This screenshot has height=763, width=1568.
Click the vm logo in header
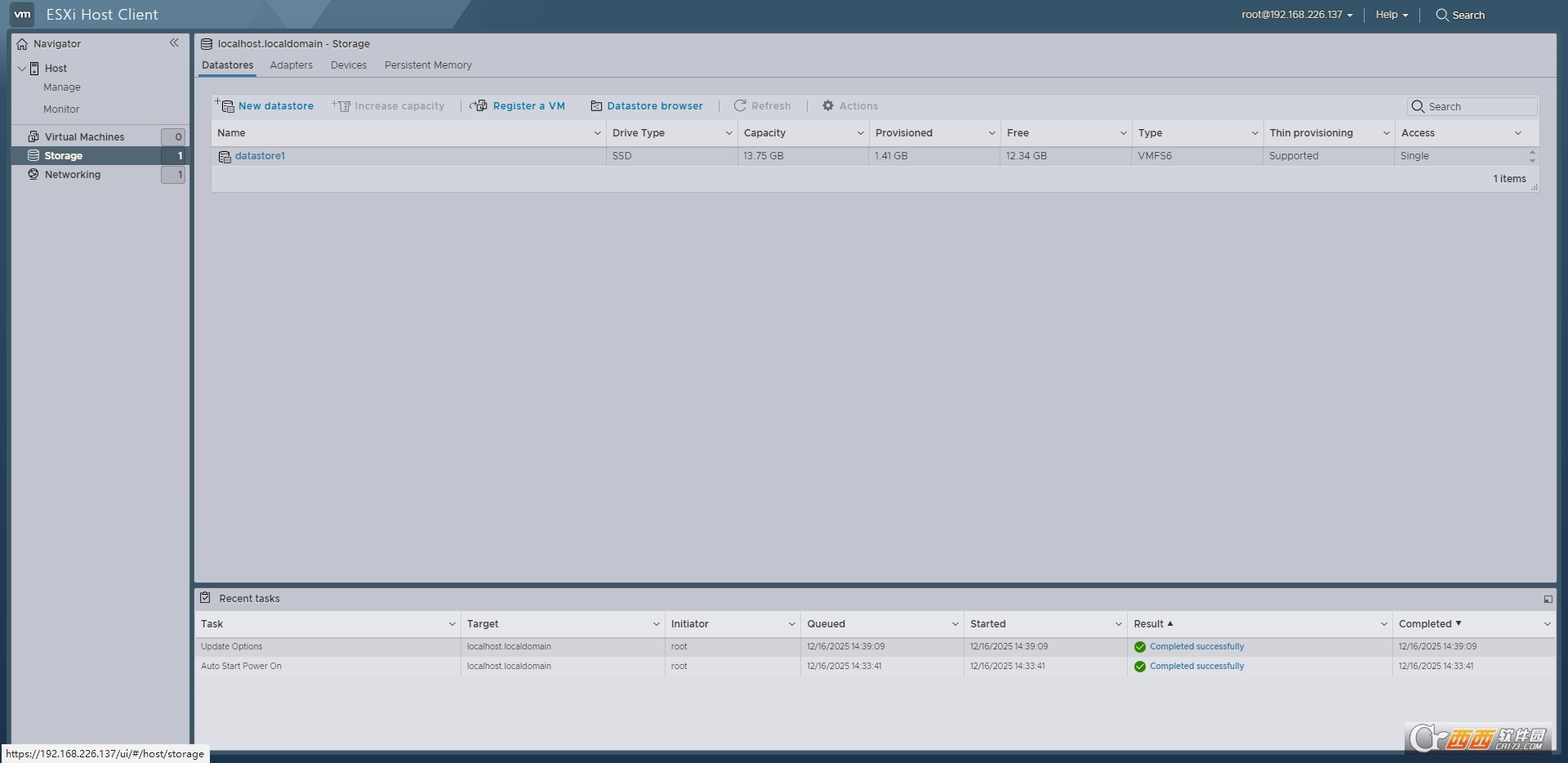pos(22,14)
